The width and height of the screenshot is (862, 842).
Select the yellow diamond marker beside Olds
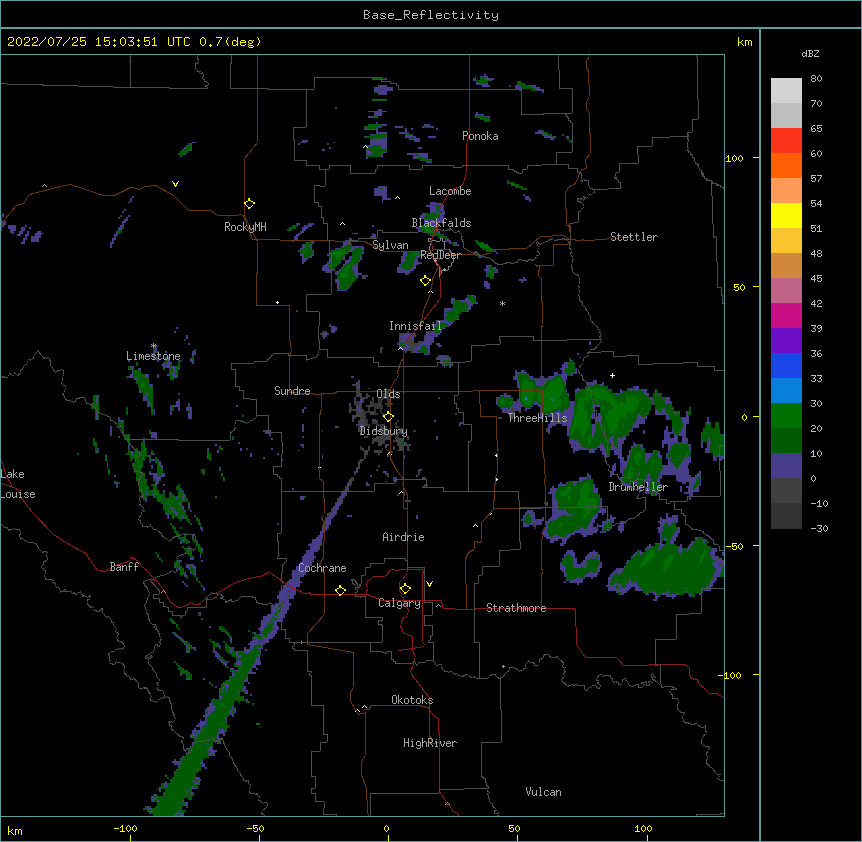[x=388, y=417]
